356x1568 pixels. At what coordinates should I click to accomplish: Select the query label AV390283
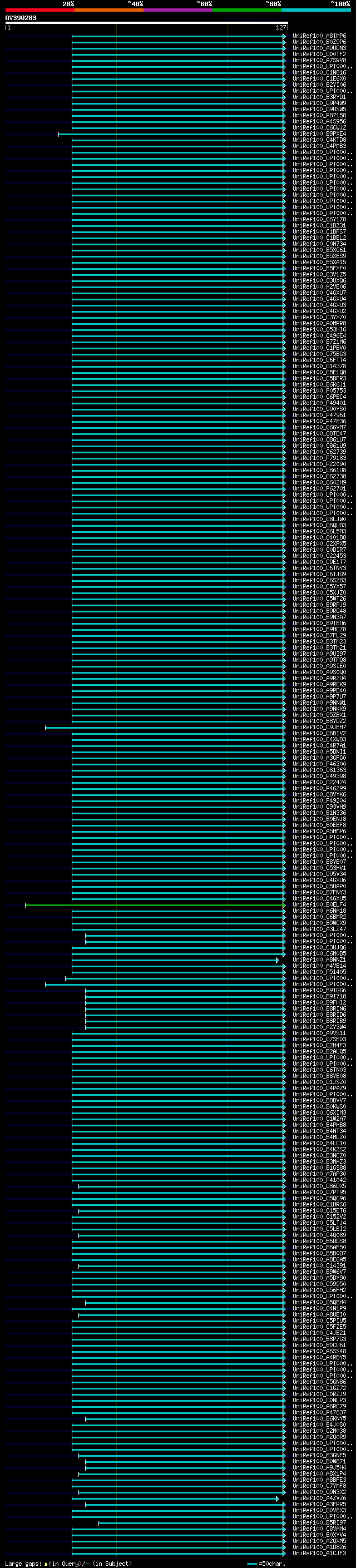[21, 18]
